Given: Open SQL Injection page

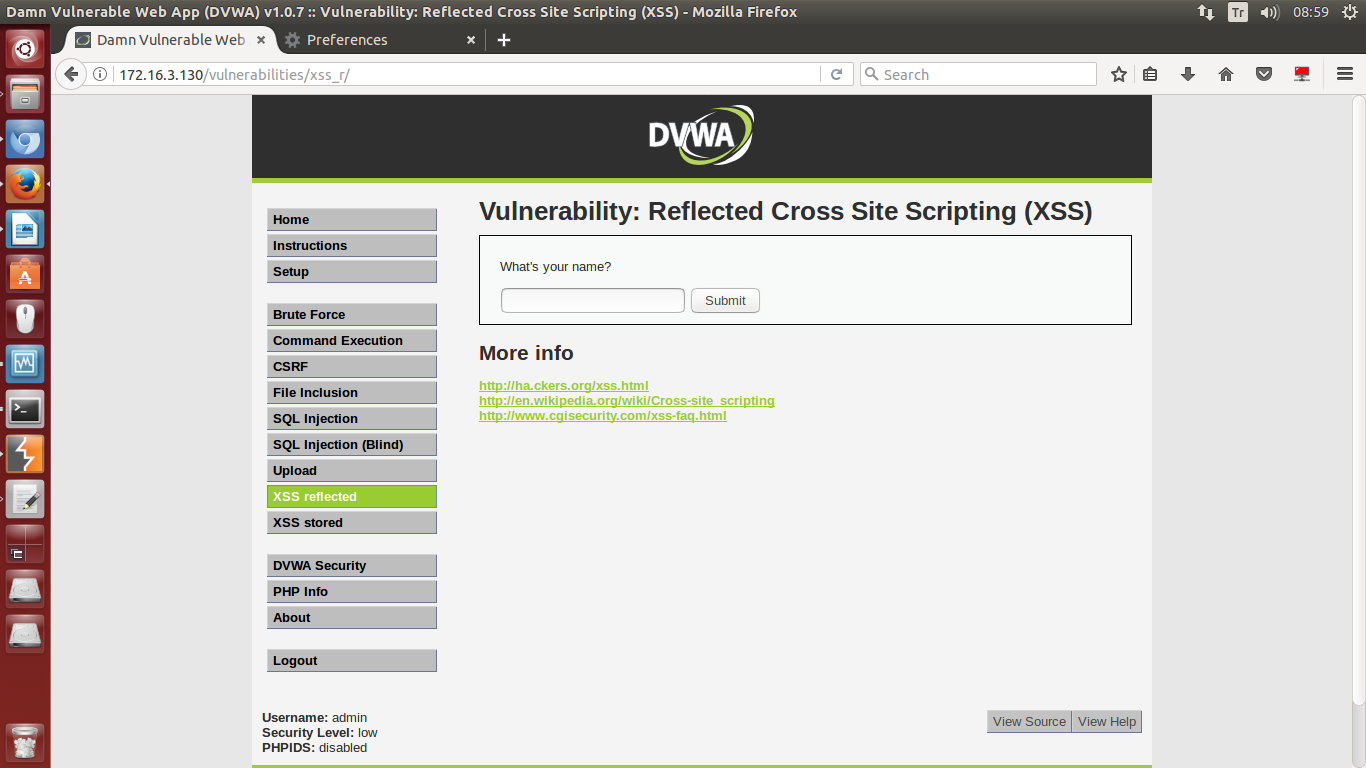Looking at the screenshot, I should (x=352, y=419).
